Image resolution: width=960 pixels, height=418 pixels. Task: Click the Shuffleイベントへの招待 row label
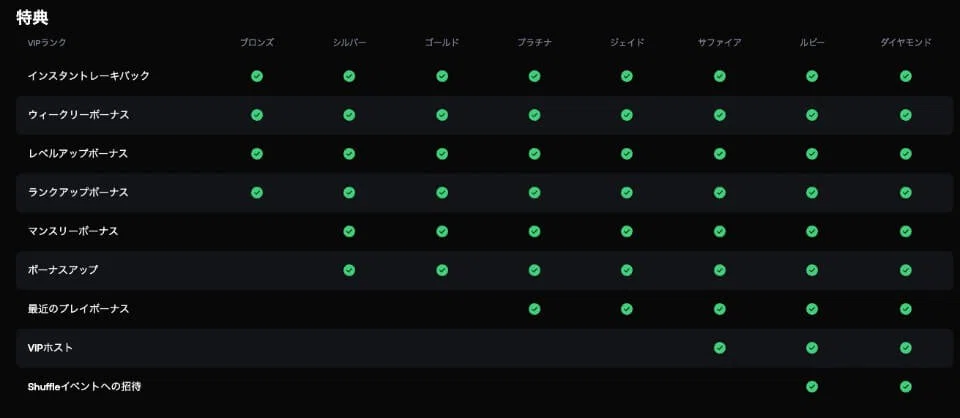point(84,386)
